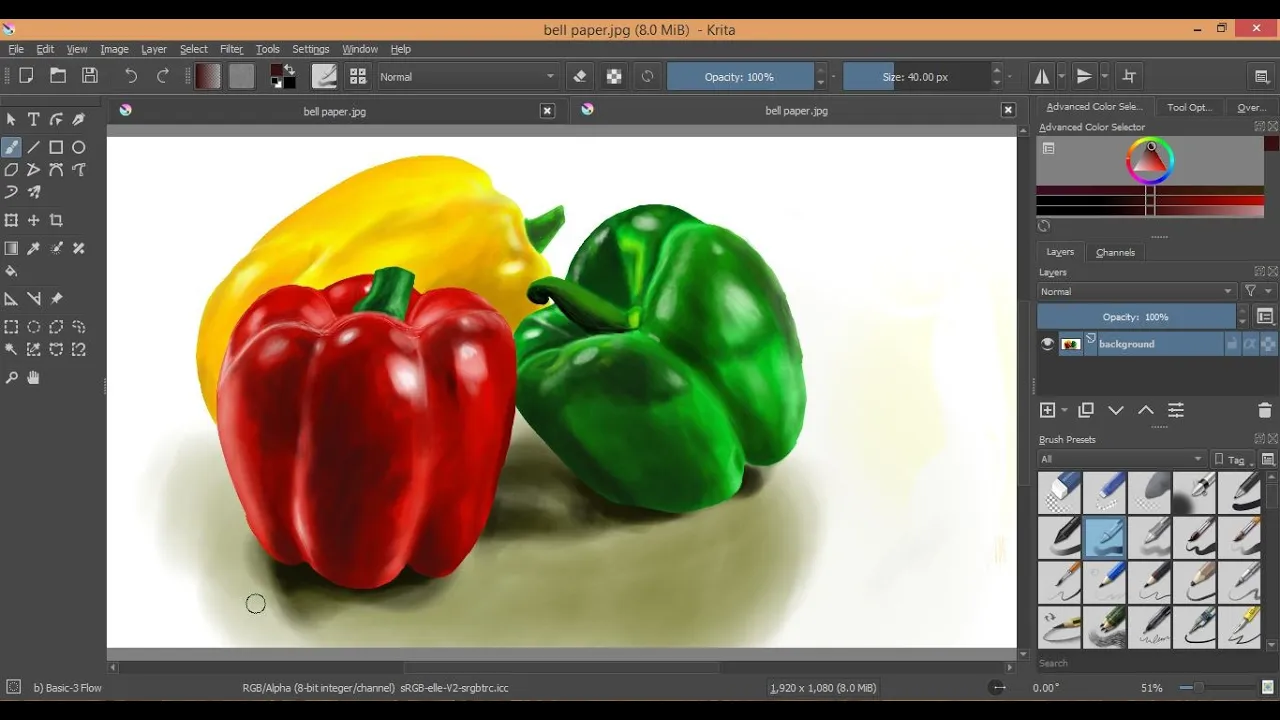The width and height of the screenshot is (1280, 720).
Task: Pick the Color Picker eyedropper tool
Action: pos(33,248)
